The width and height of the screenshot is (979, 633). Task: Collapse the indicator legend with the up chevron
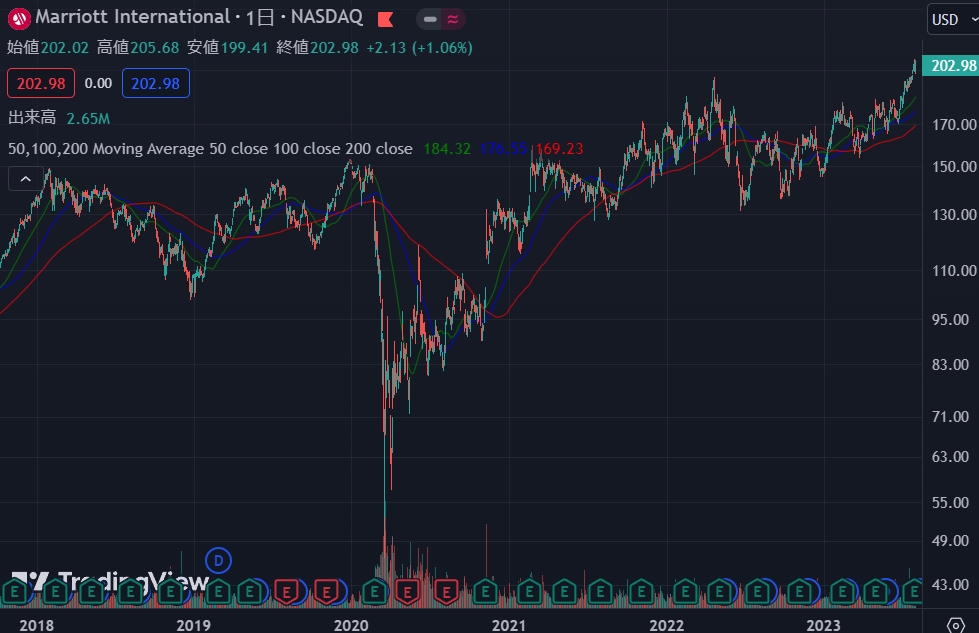point(26,179)
